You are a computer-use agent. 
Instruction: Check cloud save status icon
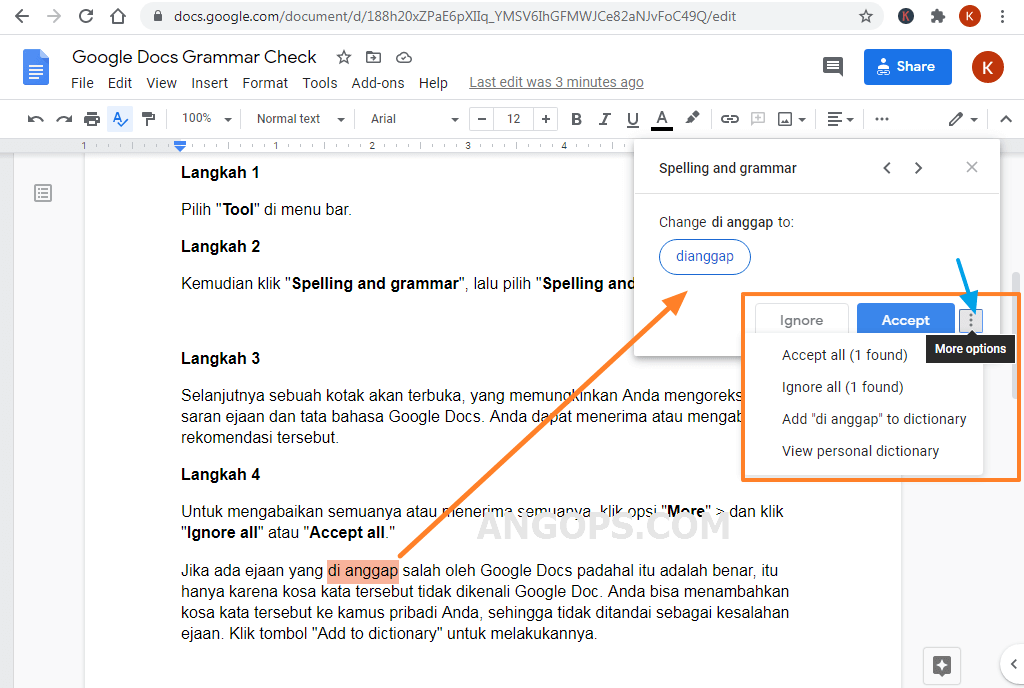coord(404,57)
